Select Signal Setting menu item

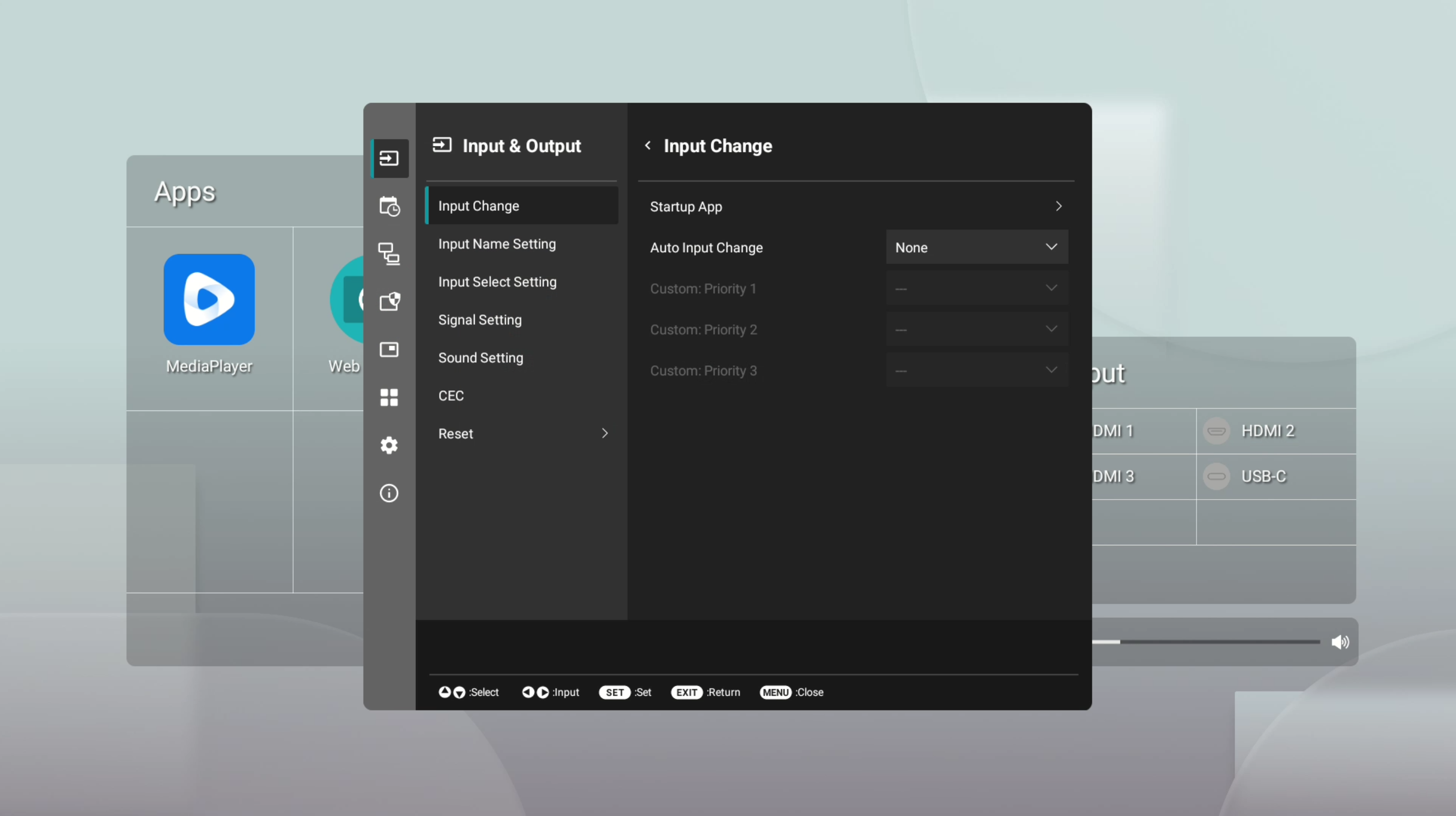click(480, 319)
